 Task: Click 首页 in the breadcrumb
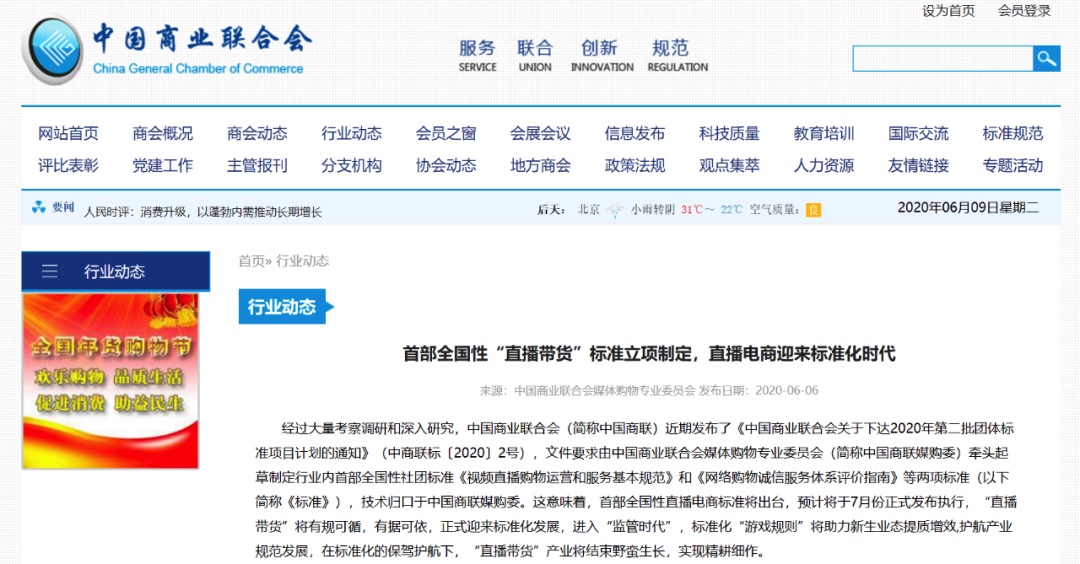(x=250, y=261)
